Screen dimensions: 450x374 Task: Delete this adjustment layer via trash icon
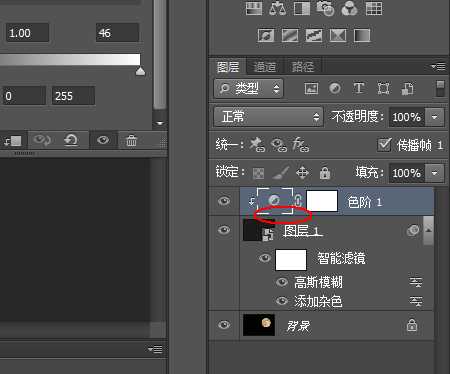click(131, 140)
